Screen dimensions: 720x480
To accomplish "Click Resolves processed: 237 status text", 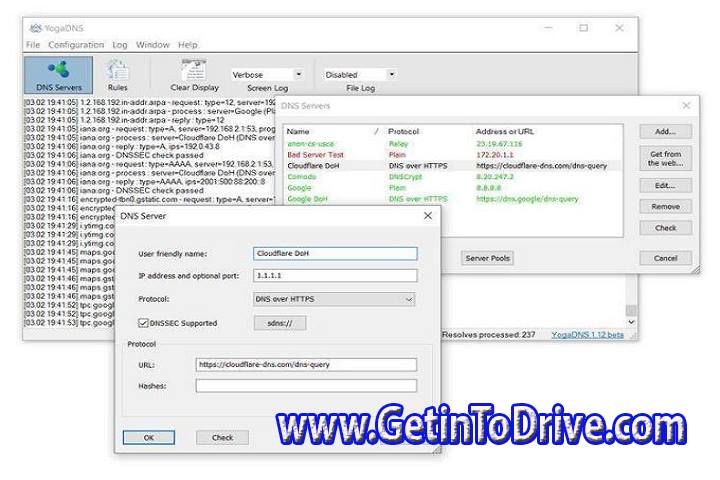I will coord(489,335).
